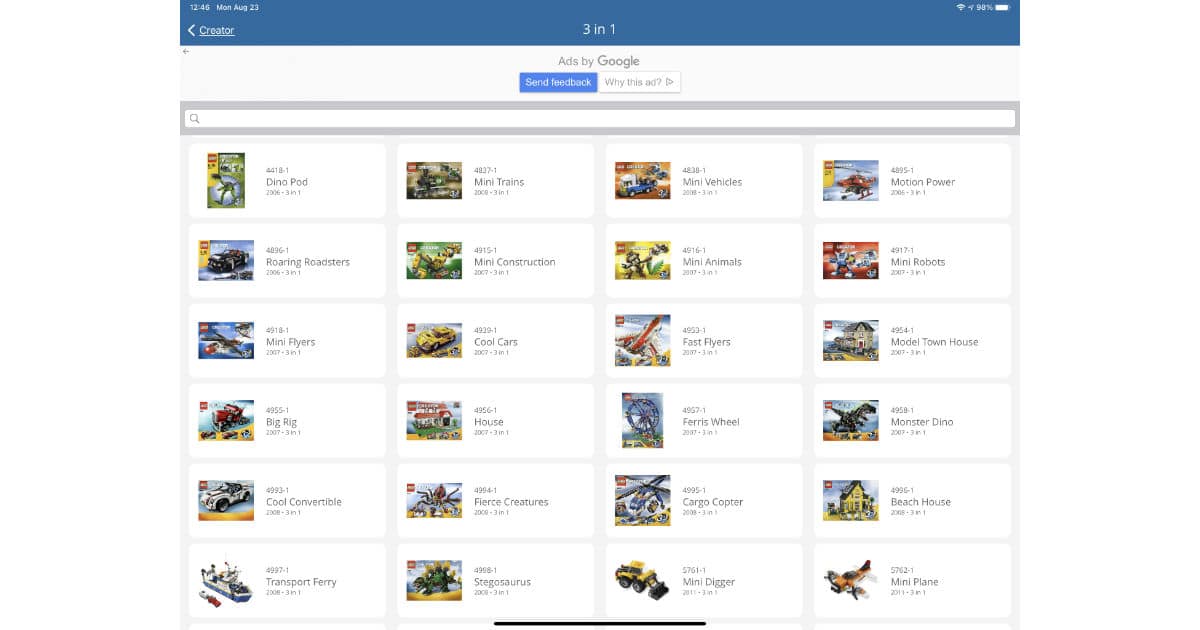Open the Why this ad? link
The image size is (1200, 630).
coord(640,82)
